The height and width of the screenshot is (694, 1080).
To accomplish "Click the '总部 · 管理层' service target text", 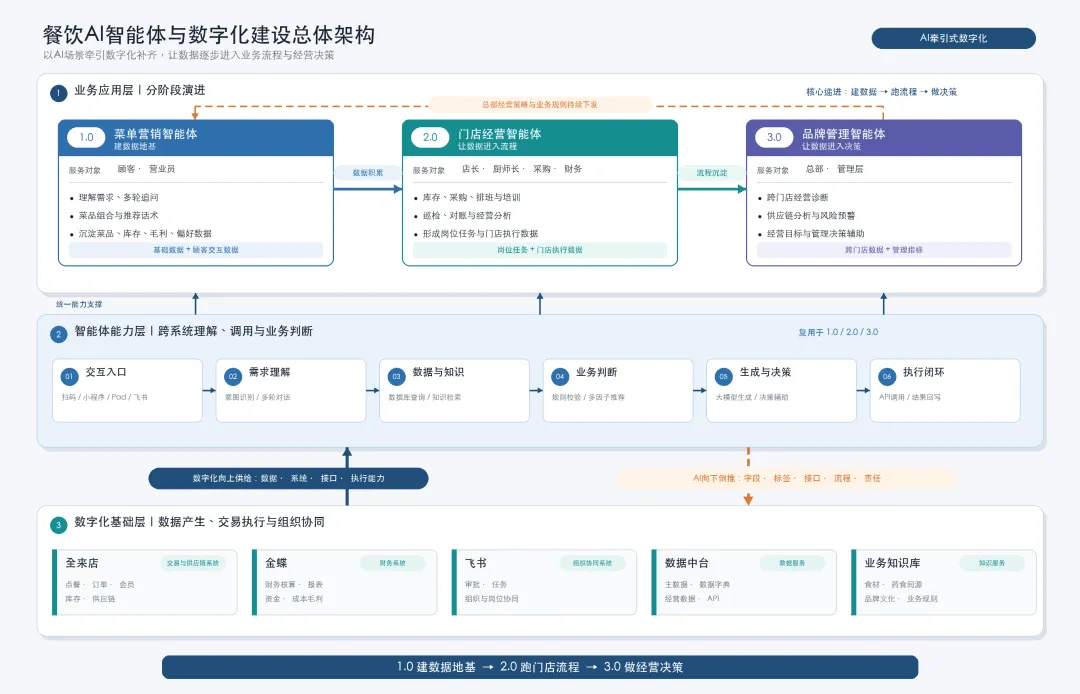I will click(x=834, y=169).
